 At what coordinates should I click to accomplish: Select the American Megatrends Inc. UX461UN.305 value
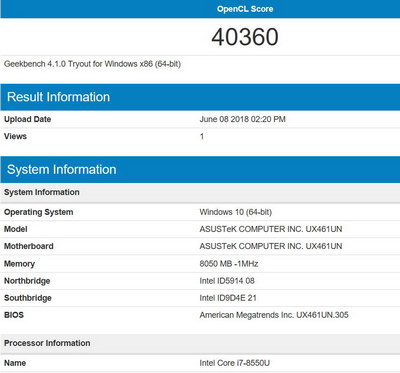tap(274, 315)
